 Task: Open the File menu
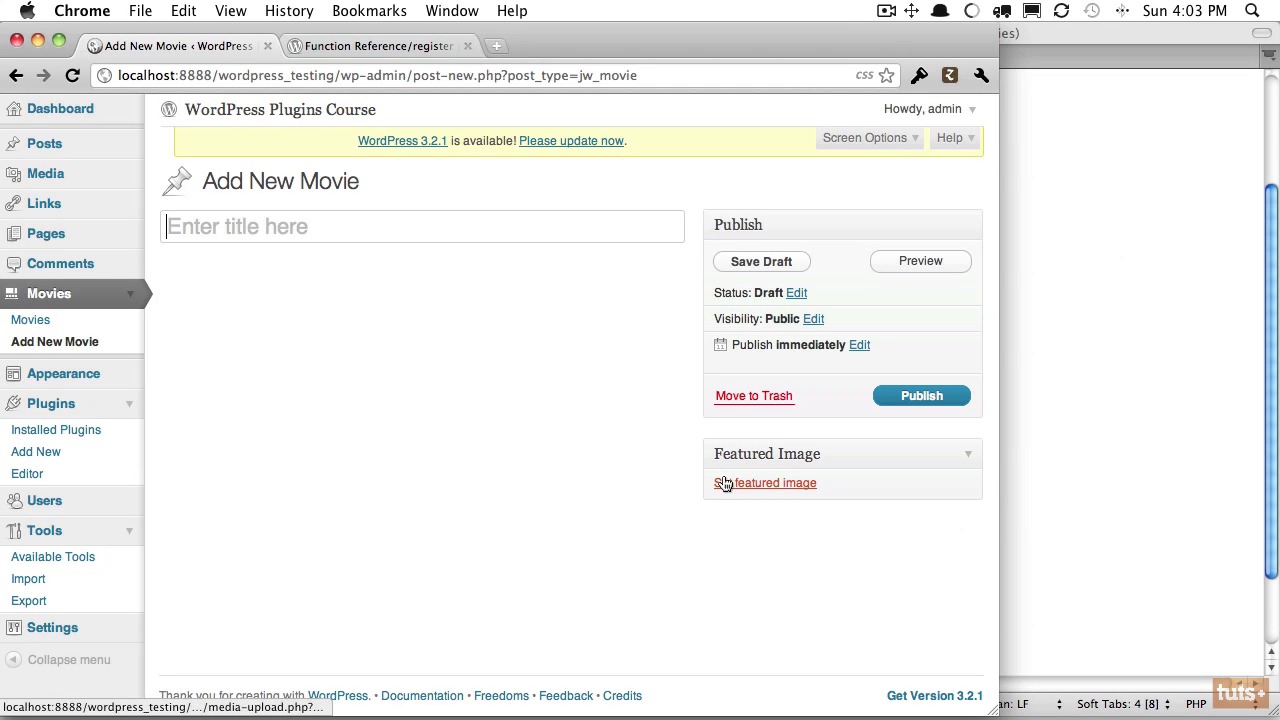coord(140,11)
